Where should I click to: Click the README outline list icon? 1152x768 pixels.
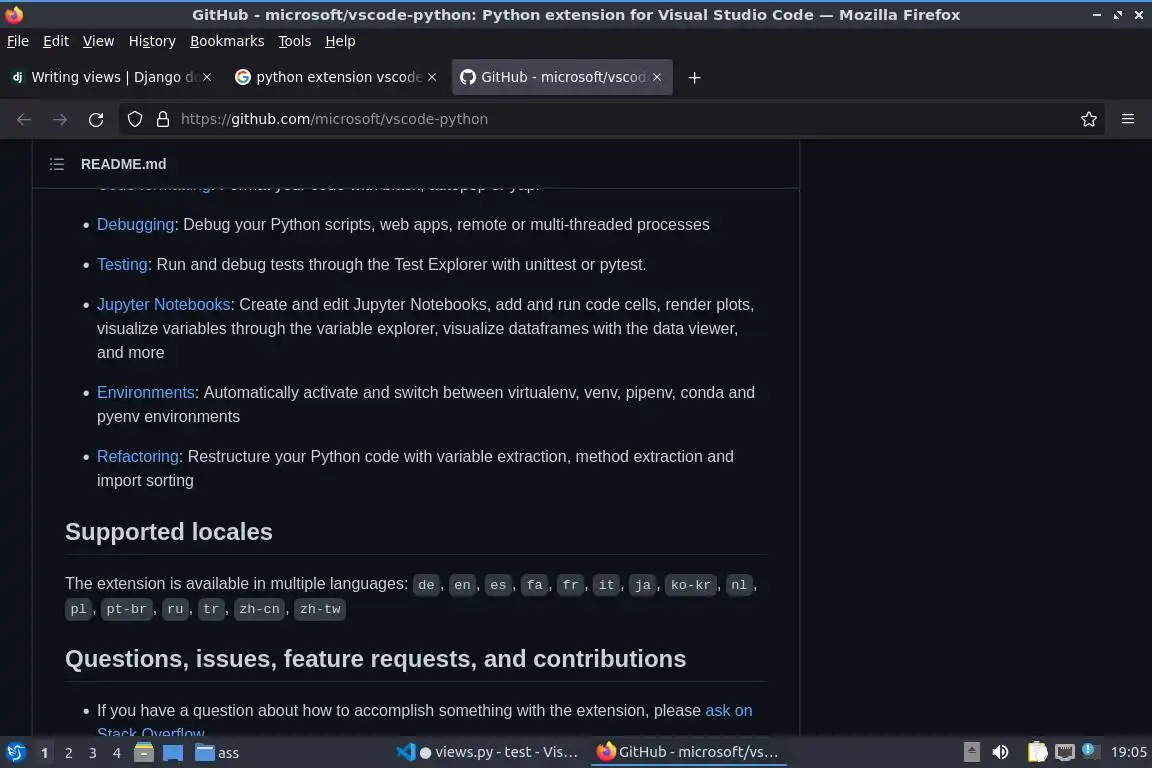tap(57, 164)
